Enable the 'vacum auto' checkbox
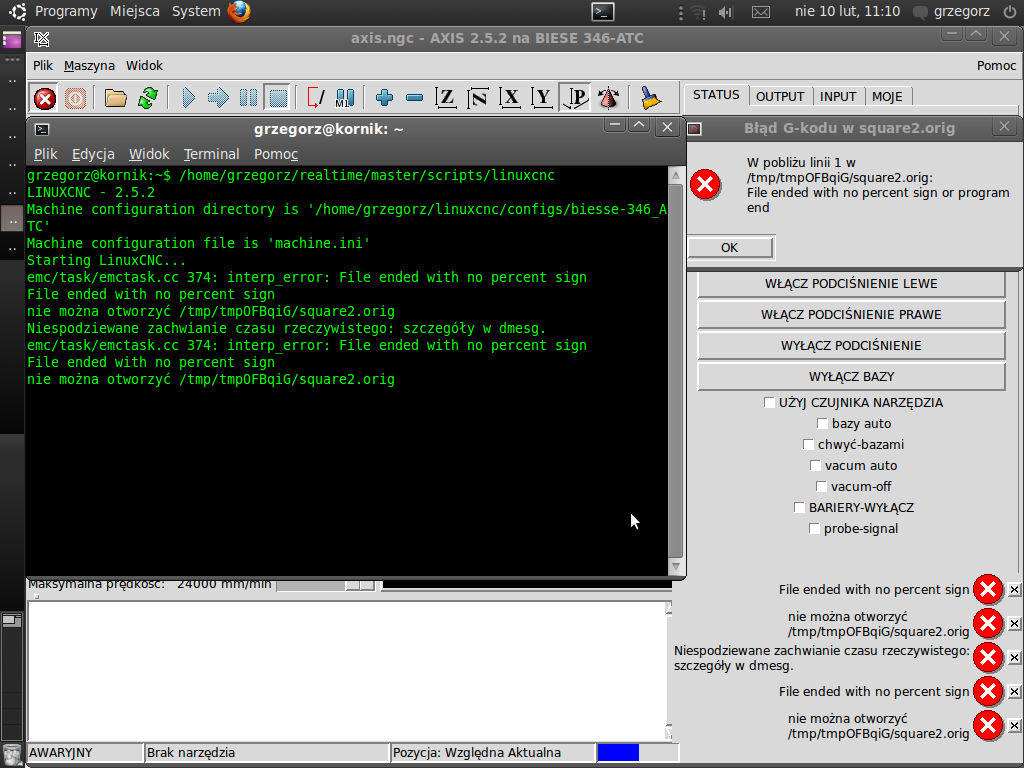 tap(815, 465)
